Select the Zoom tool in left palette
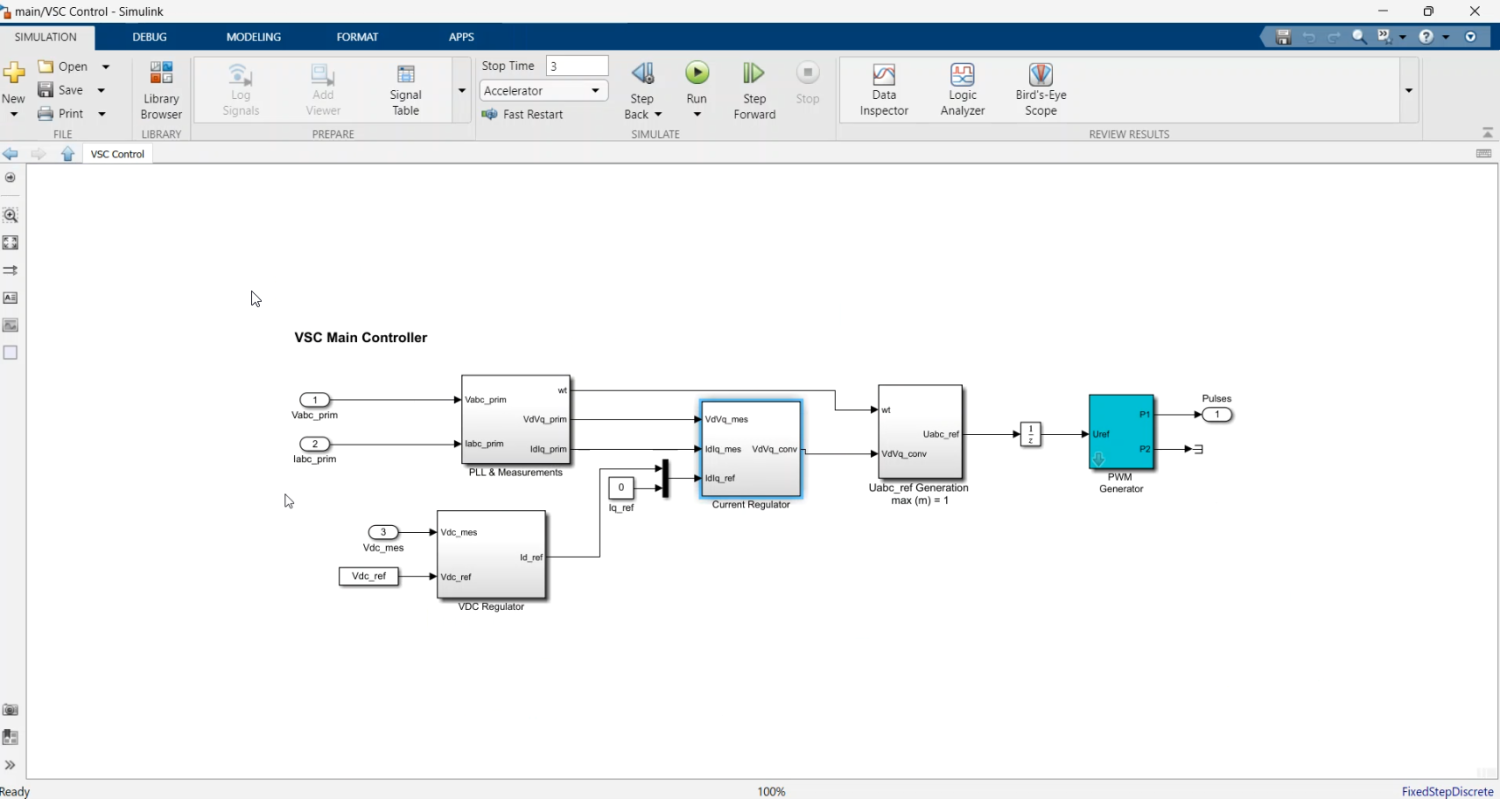 click(x=10, y=215)
